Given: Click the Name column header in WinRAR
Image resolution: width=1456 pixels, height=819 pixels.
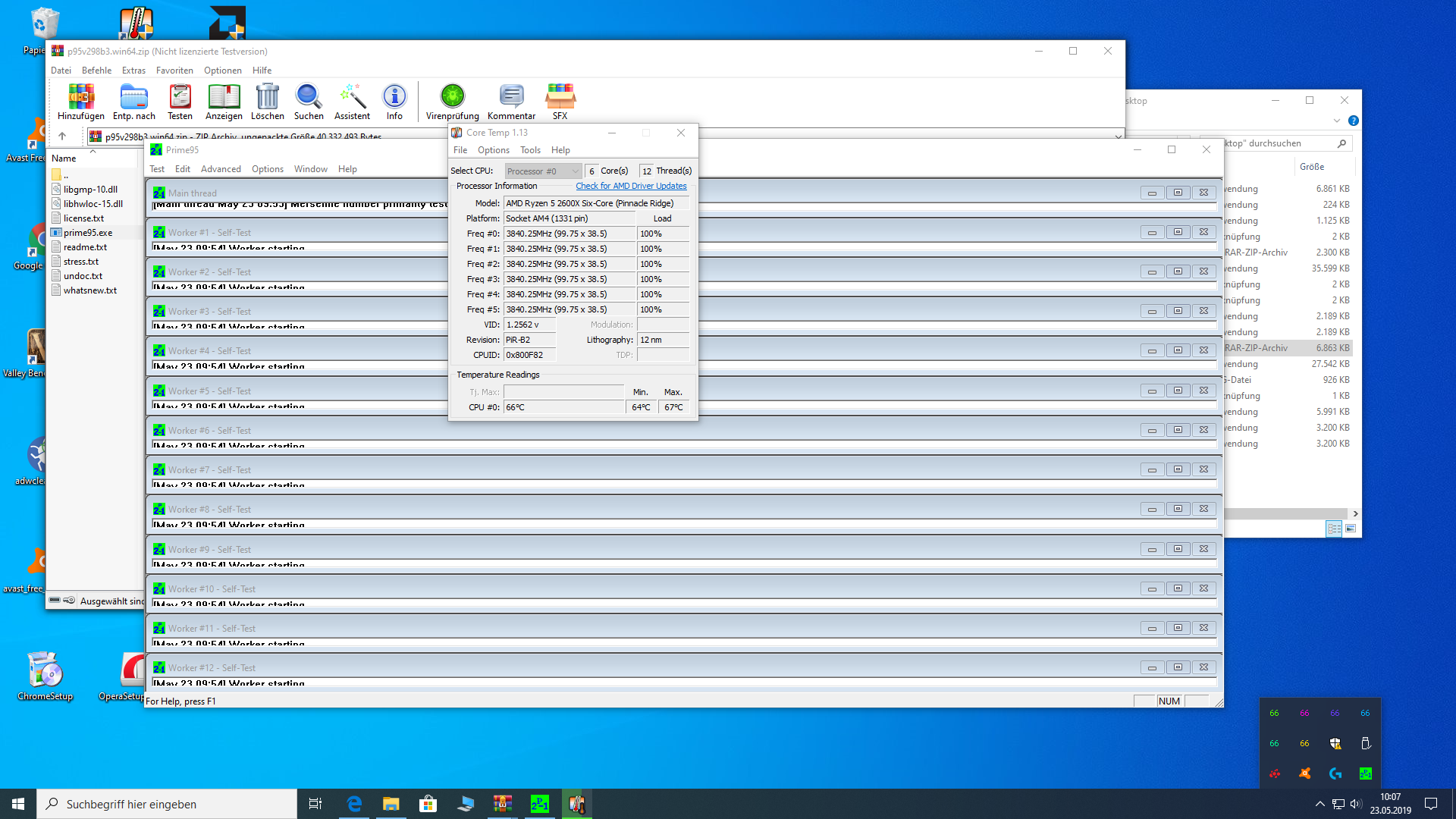Looking at the screenshot, I should click(x=64, y=158).
